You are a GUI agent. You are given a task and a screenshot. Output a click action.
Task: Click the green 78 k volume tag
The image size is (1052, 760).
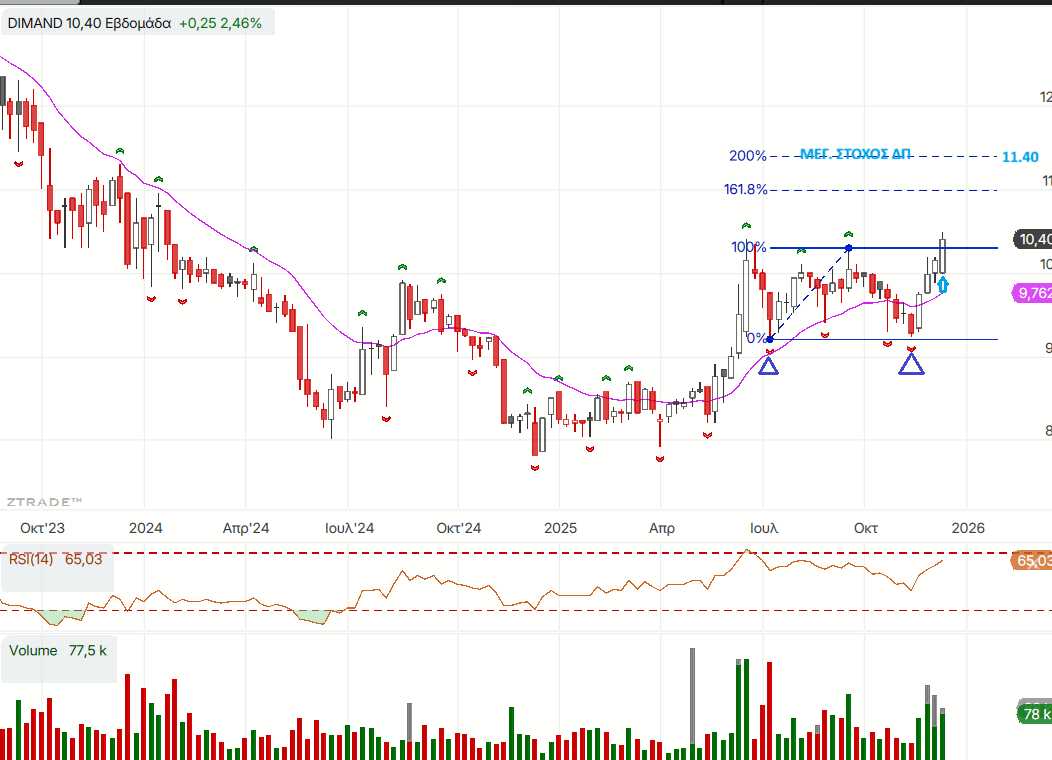coord(1034,714)
